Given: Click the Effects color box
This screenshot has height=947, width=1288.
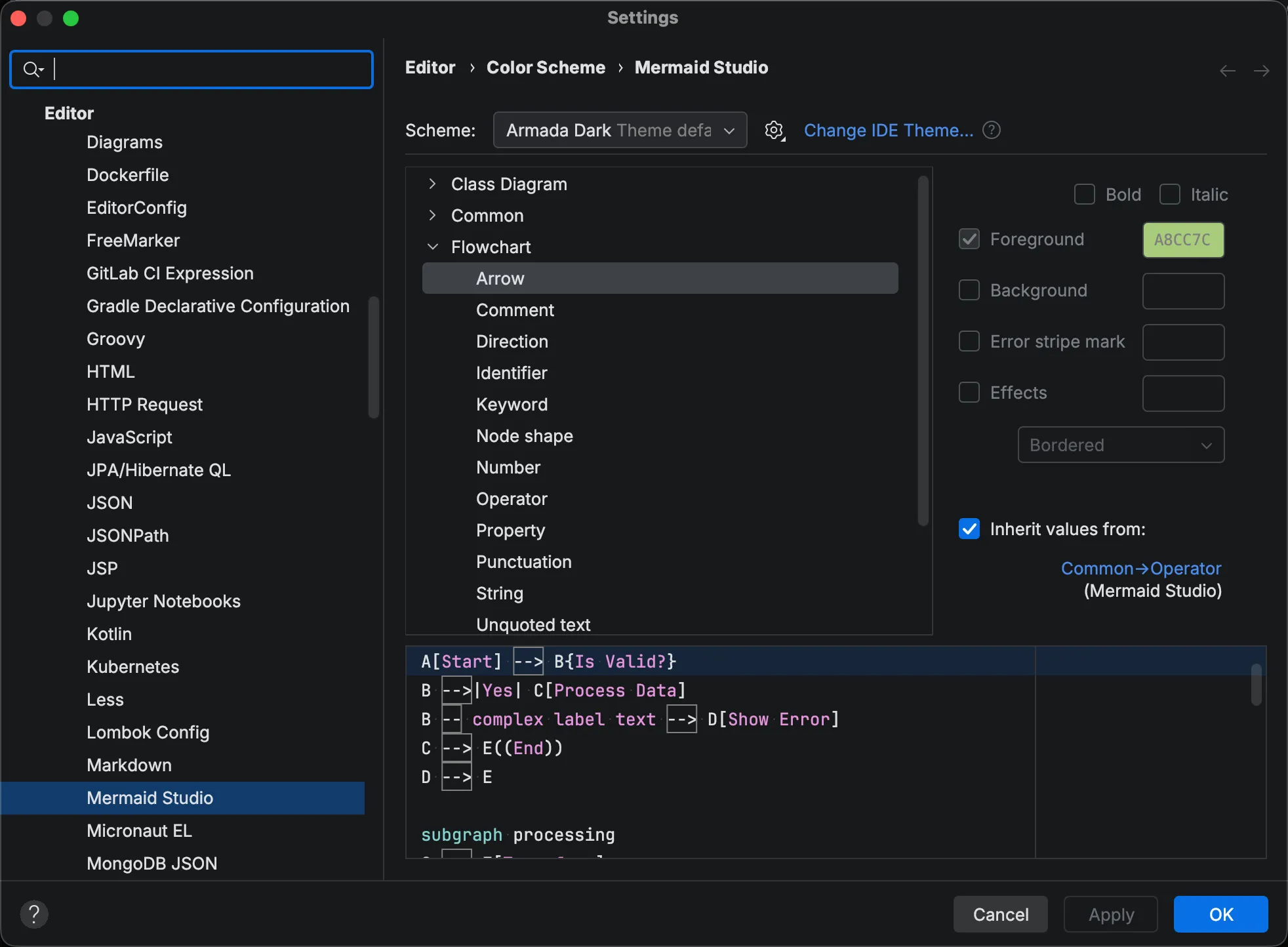Looking at the screenshot, I should pos(1183,393).
